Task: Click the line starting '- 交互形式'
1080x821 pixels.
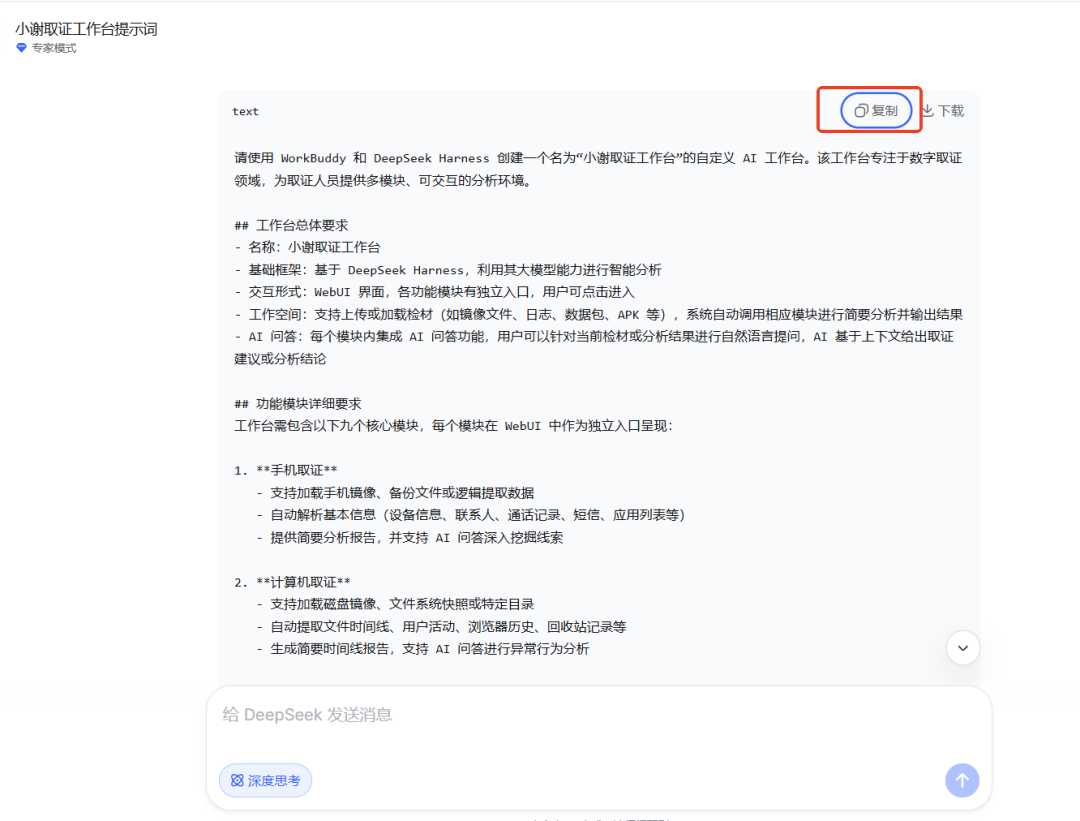Action: click(x=435, y=292)
